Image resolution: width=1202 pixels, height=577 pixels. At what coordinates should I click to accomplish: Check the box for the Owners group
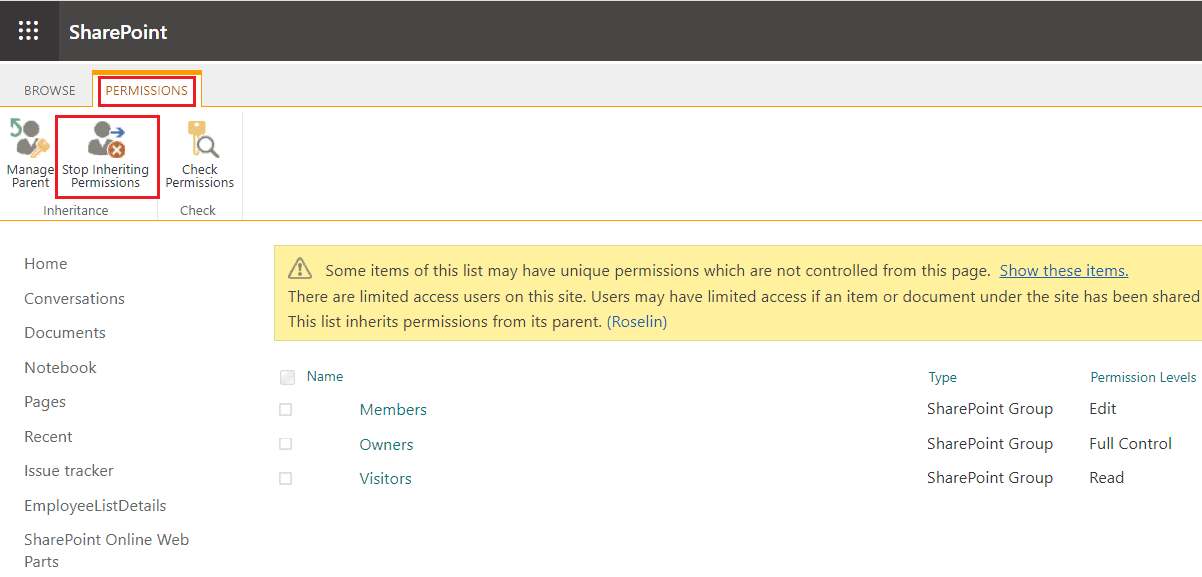pos(286,444)
